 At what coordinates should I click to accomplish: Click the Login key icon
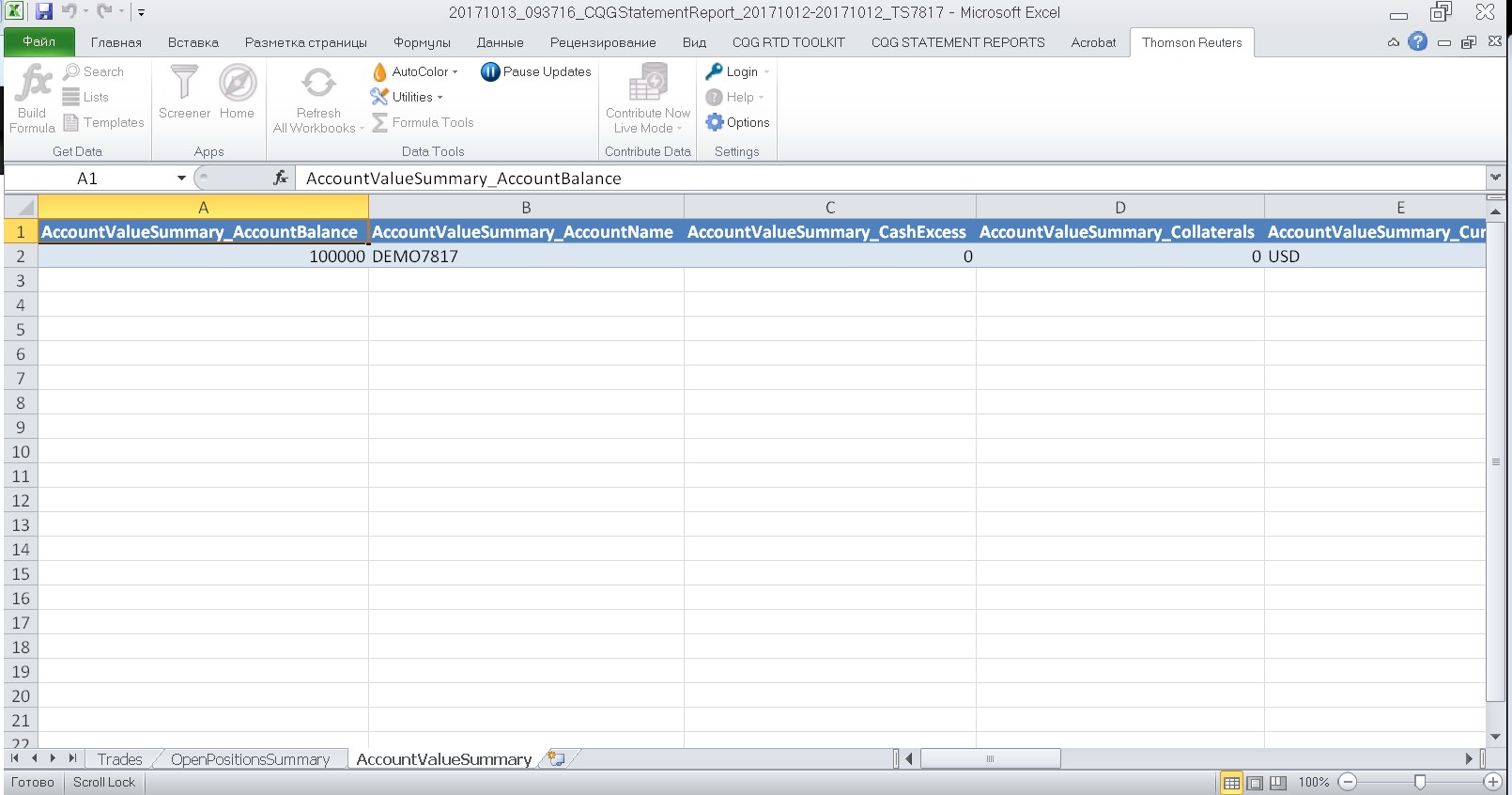coord(714,71)
